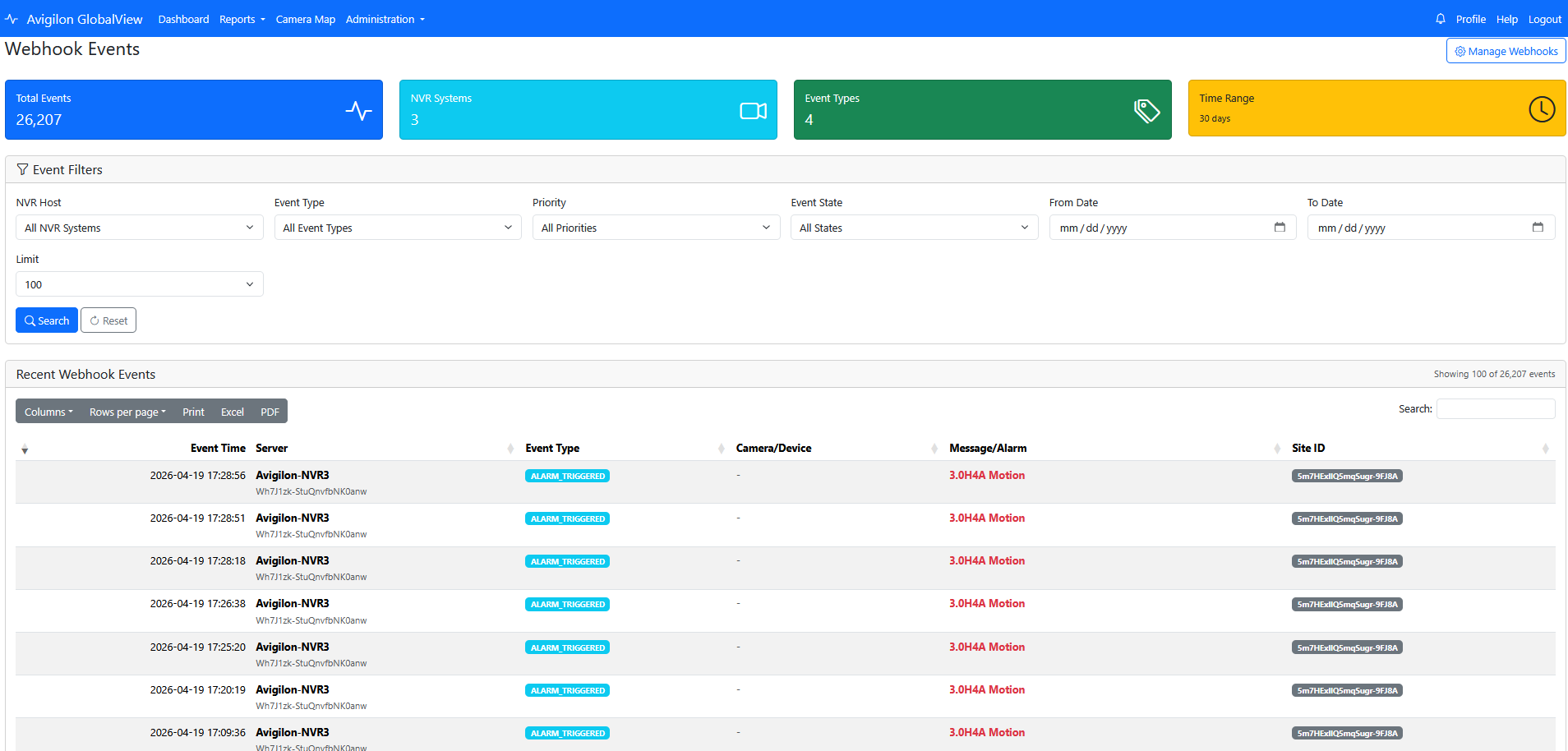
Task: Export table to Excel
Action: tap(233, 412)
